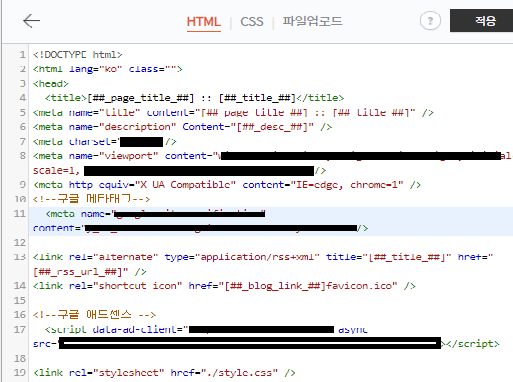Select the opening head tag line

(x=51, y=83)
